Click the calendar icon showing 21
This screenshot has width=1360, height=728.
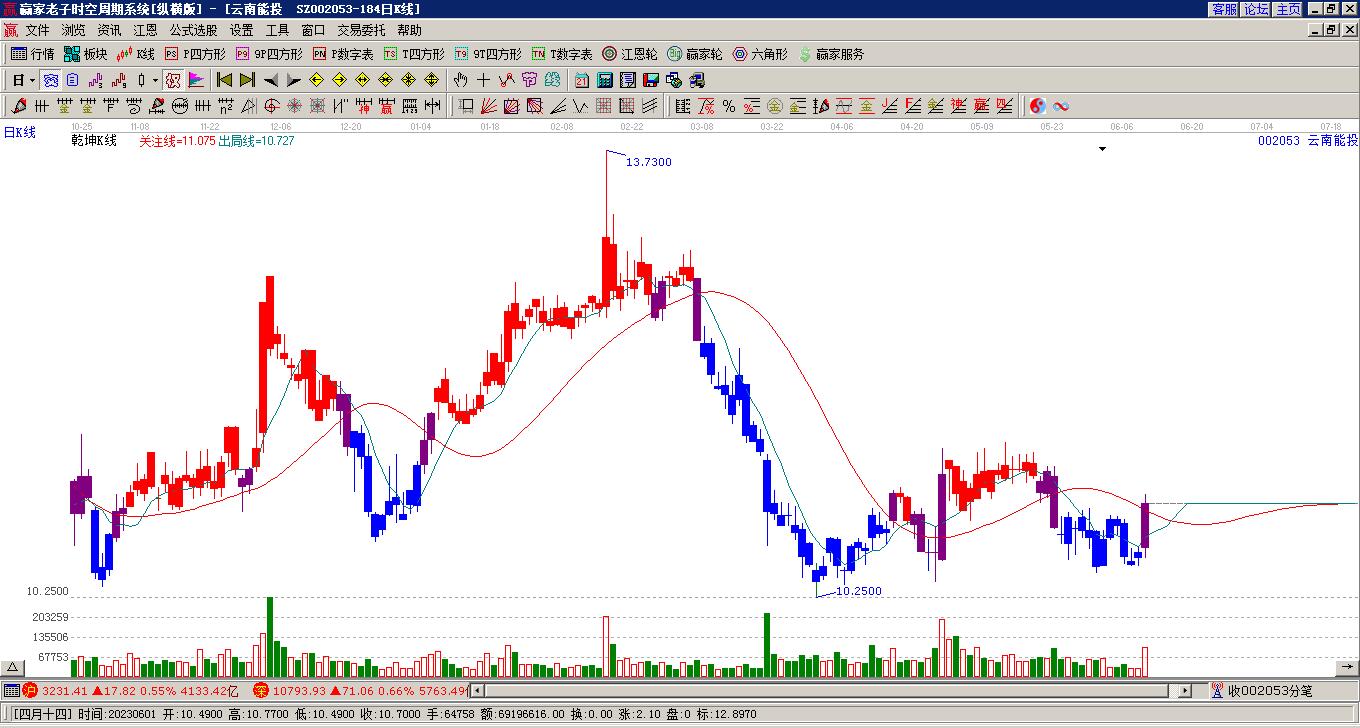pos(582,80)
